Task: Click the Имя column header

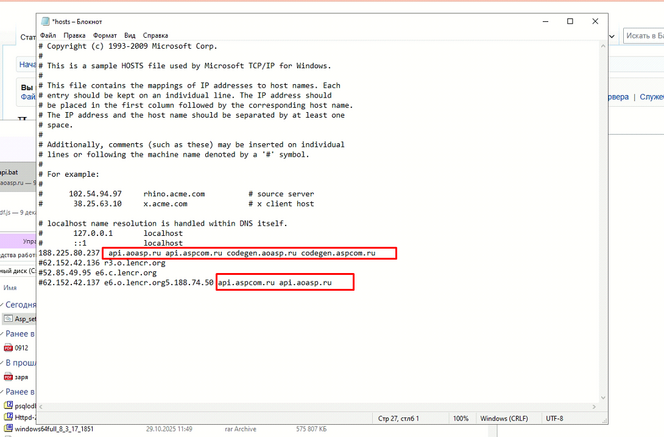Action: click(11, 288)
